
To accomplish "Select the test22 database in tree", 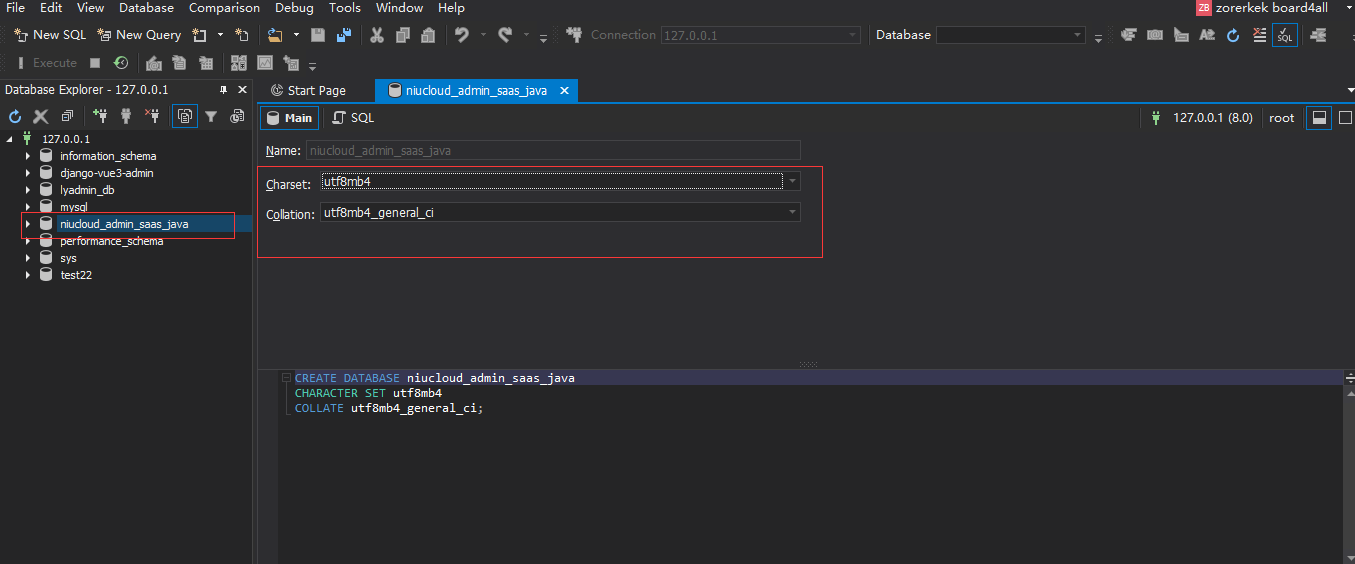I will [75, 275].
